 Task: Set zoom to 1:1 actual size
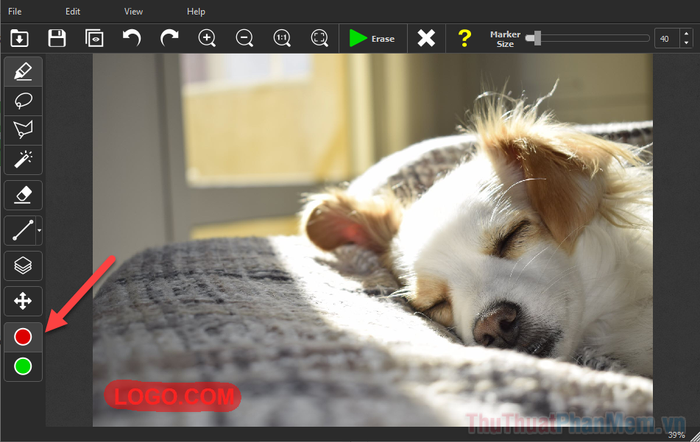(282, 38)
